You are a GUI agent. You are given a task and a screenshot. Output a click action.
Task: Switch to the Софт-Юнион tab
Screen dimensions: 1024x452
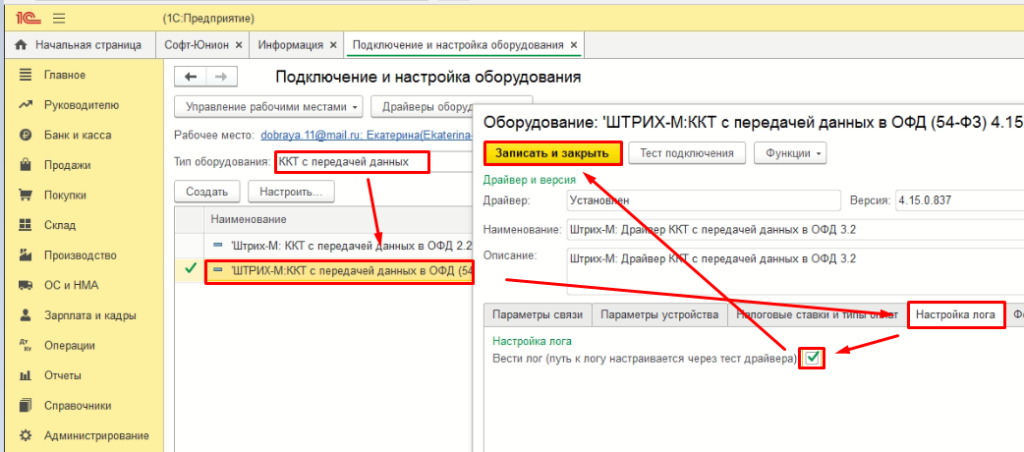click(200, 45)
